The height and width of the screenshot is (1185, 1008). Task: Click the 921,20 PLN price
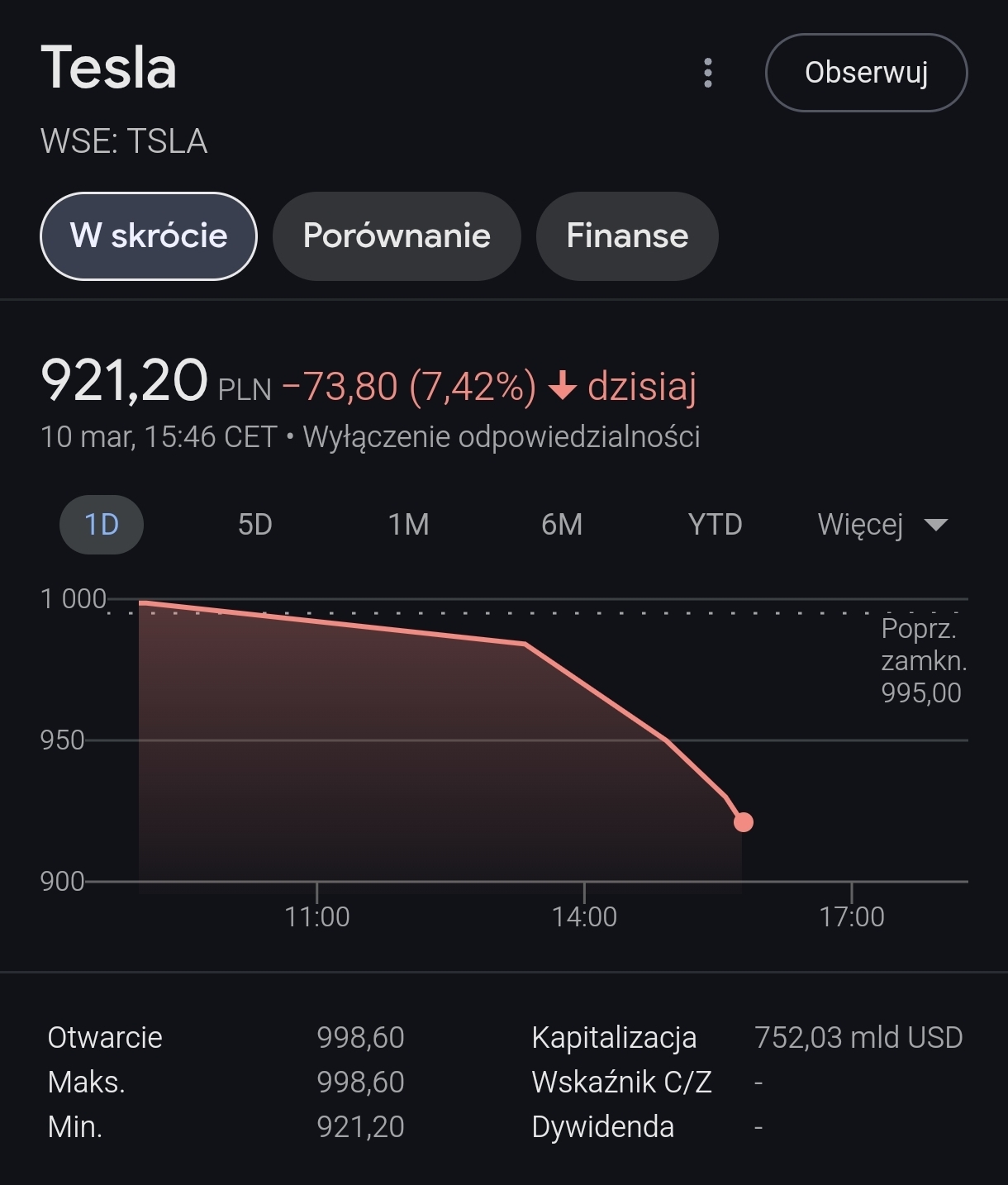coord(124,382)
